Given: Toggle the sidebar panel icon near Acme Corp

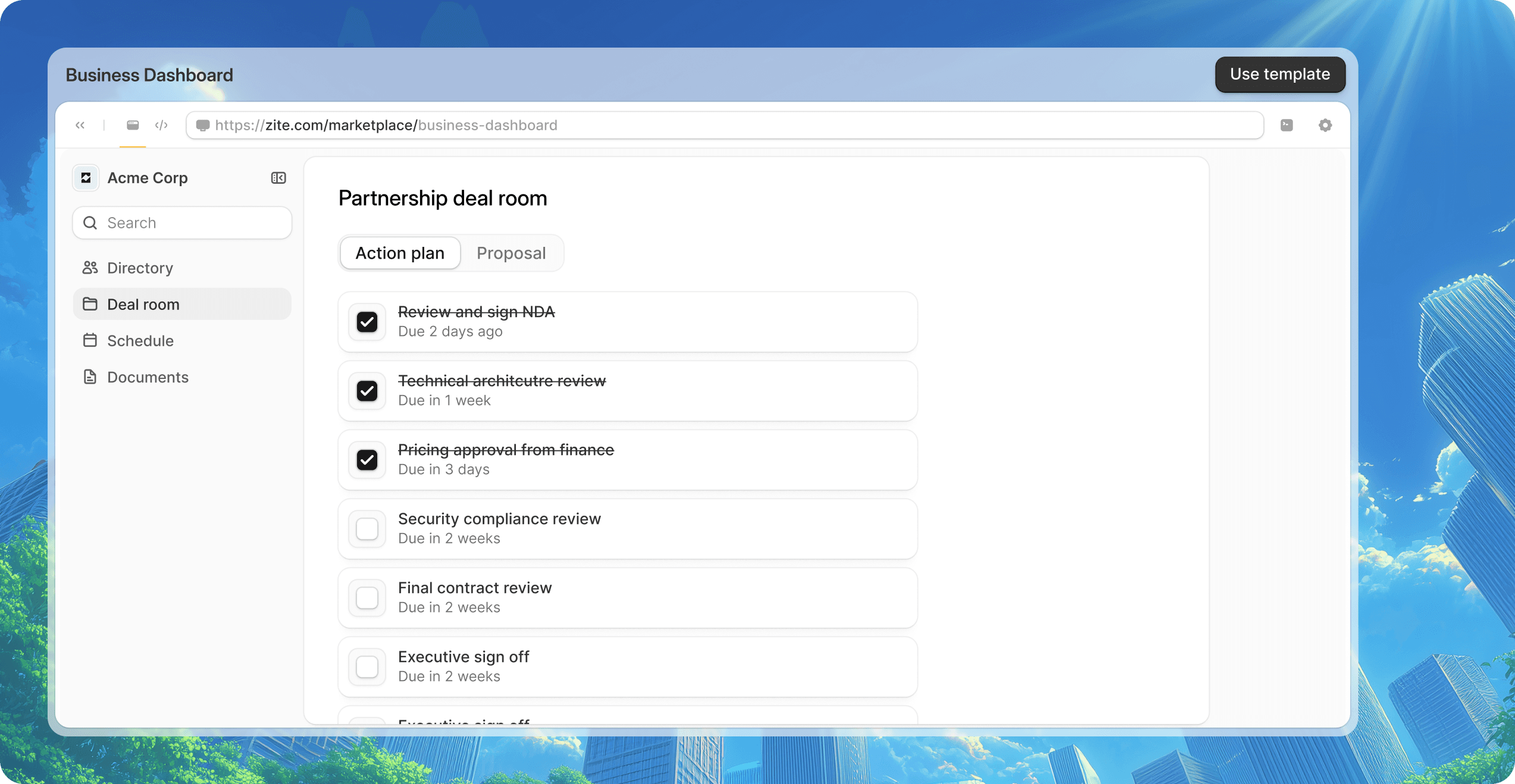Looking at the screenshot, I should (x=278, y=178).
